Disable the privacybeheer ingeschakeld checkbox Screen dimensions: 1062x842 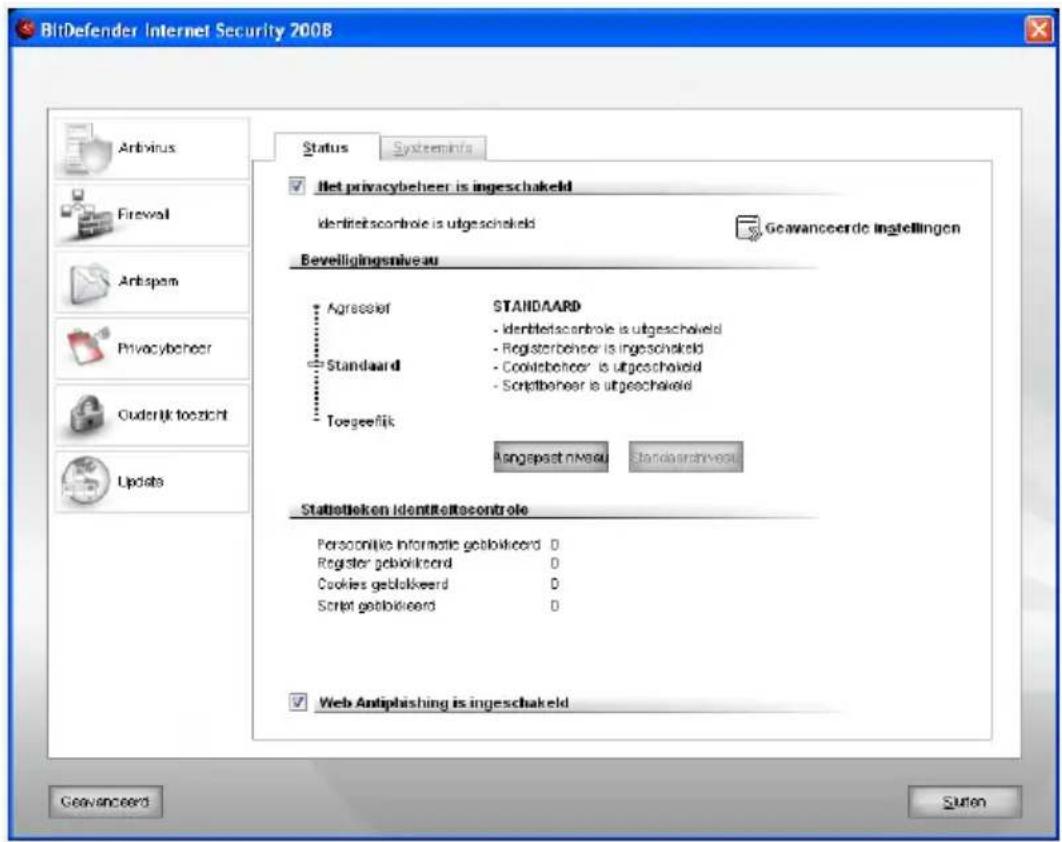click(x=297, y=186)
